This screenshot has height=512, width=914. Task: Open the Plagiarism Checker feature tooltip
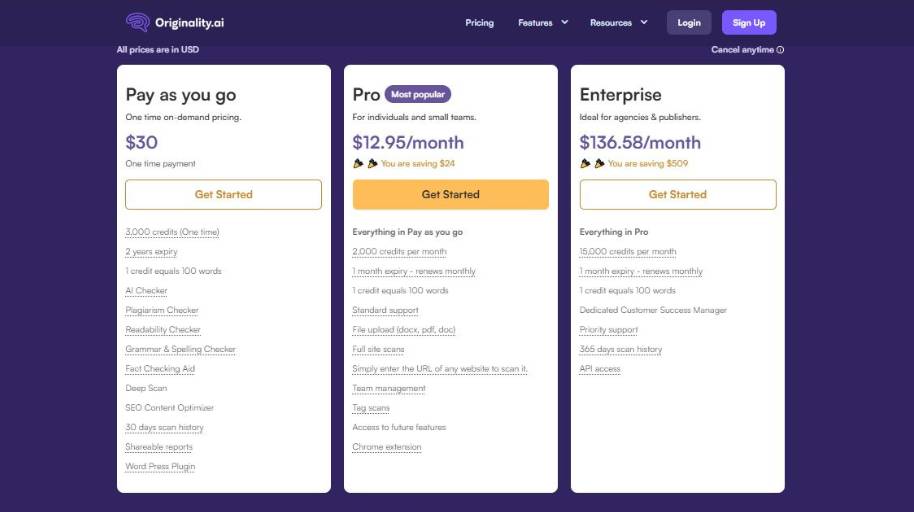point(162,310)
